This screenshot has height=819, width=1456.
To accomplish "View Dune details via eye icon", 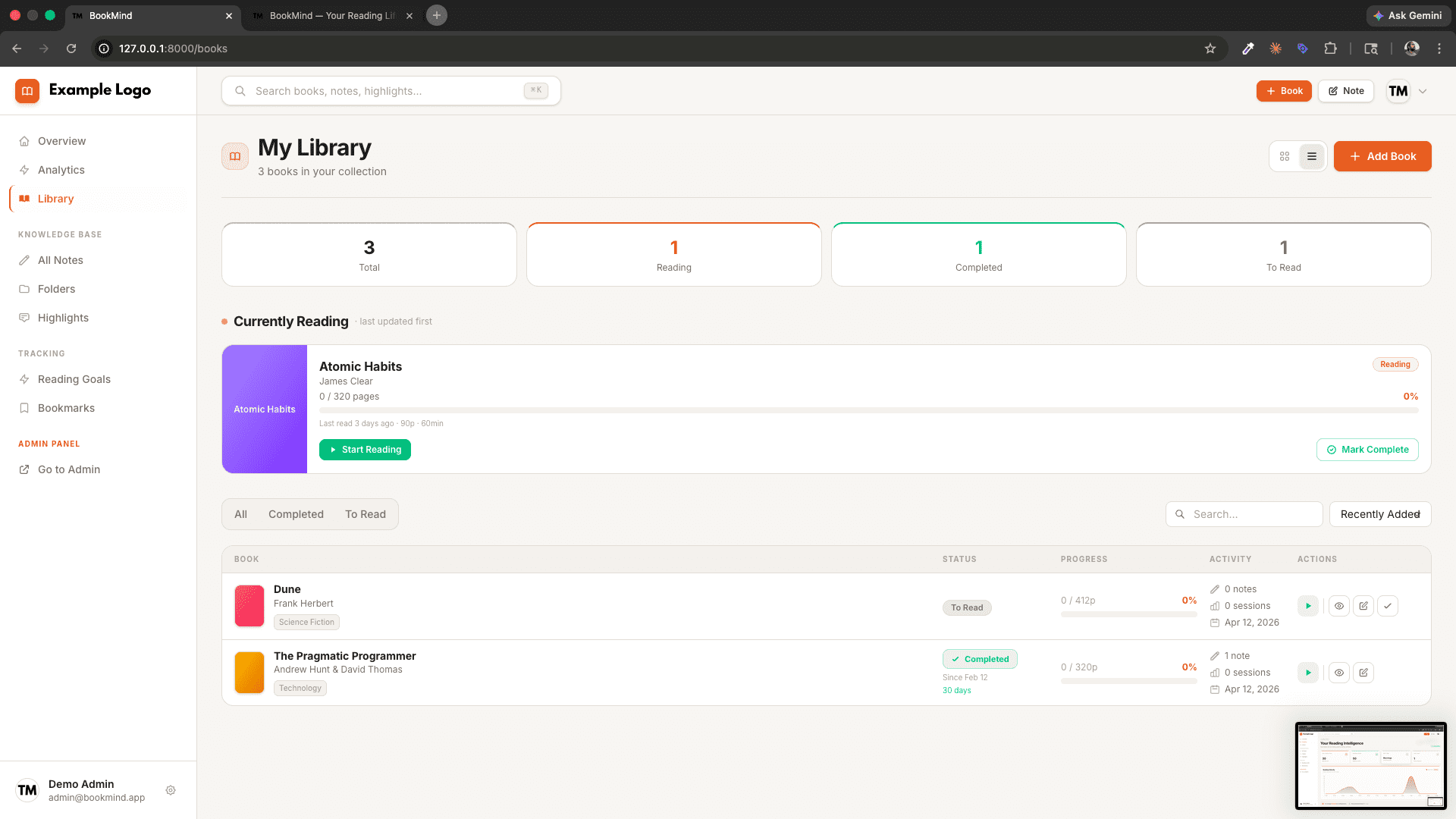I will (x=1339, y=606).
